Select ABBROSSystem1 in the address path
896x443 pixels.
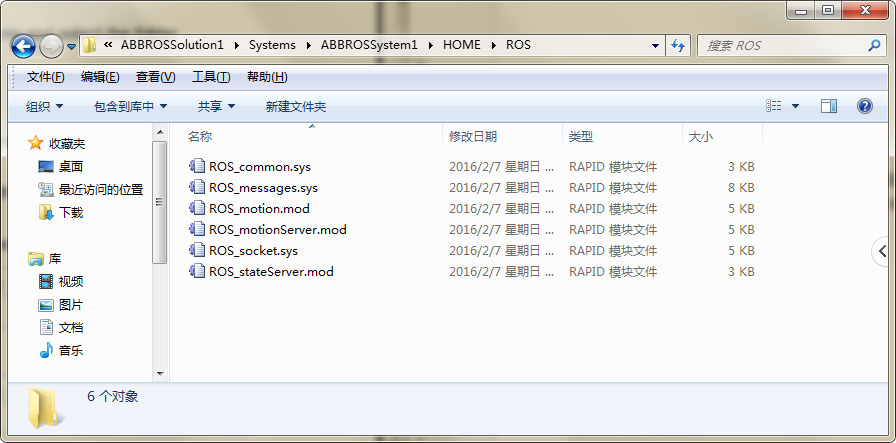(369, 45)
